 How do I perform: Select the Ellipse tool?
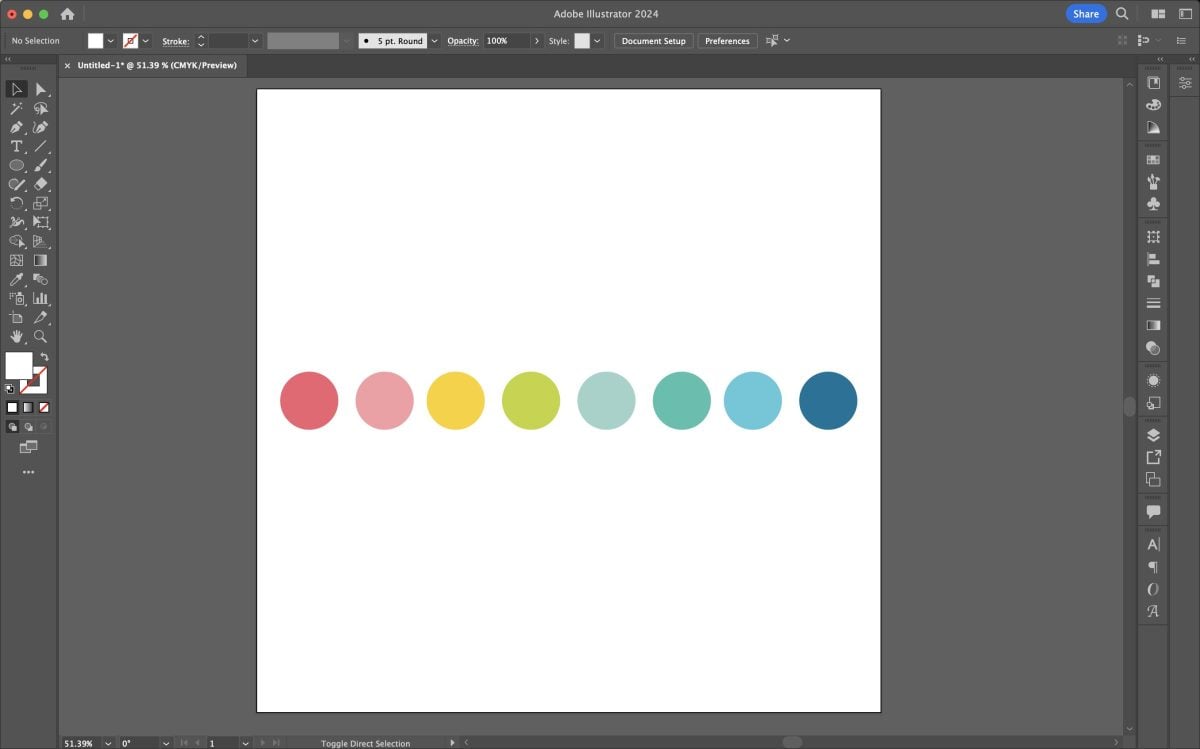pyautogui.click(x=17, y=165)
